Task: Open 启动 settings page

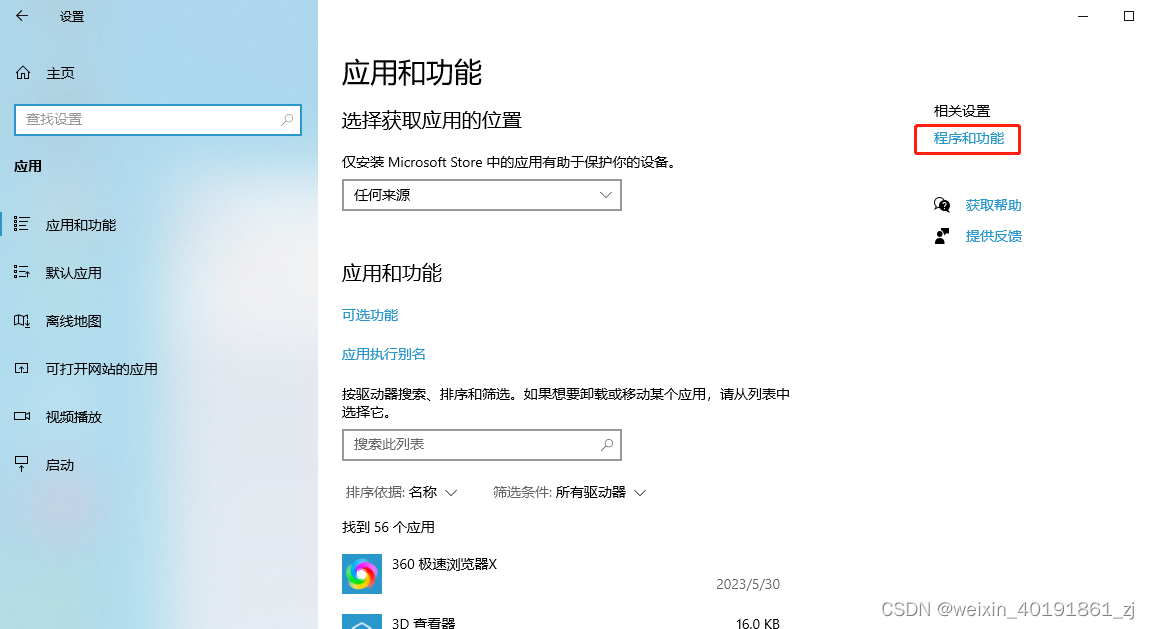Action: tap(59, 465)
